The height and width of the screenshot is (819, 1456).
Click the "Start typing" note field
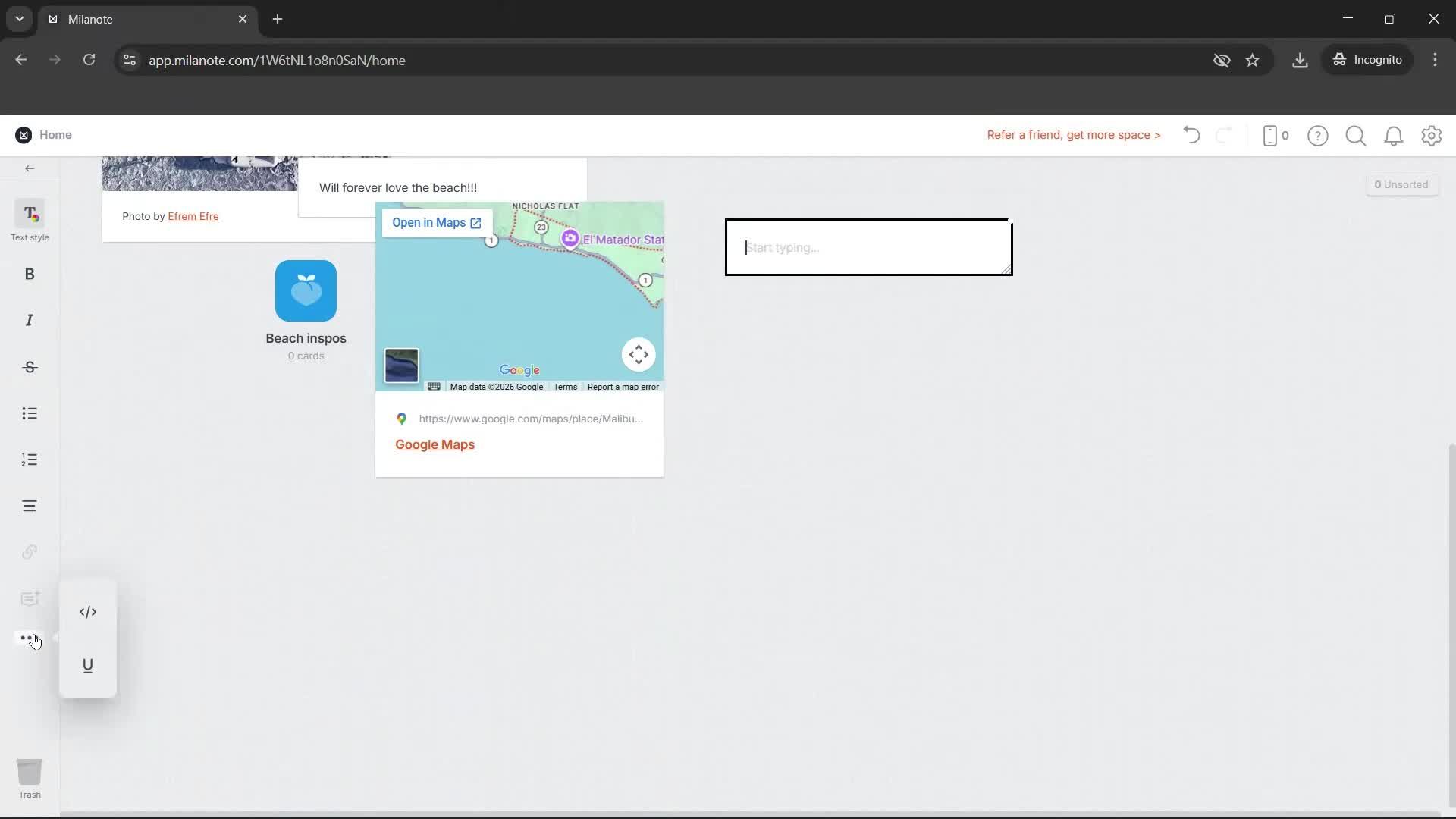pyautogui.click(x=868, y=247)
